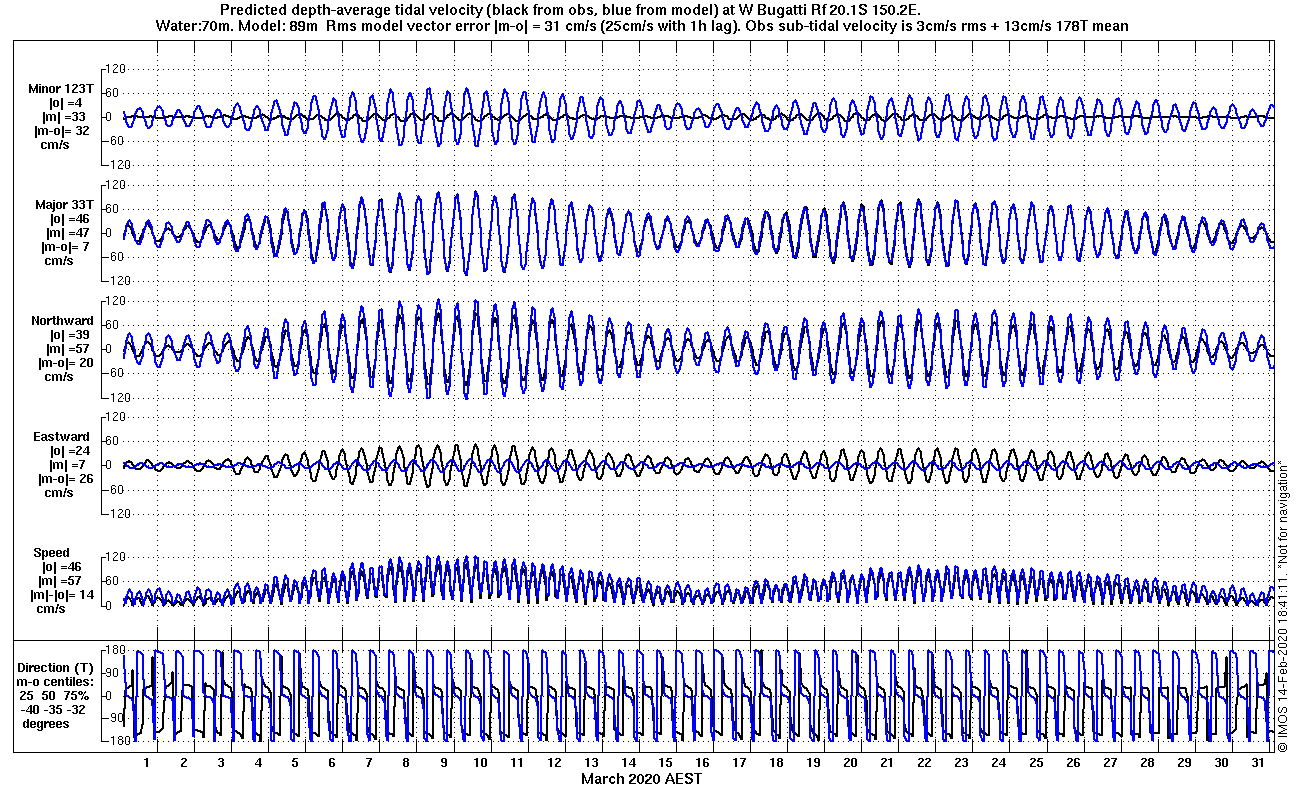The height and width of the screenshot is (800, 1300).
Task: Pick day 22 on the date axis
Action: 923,763
